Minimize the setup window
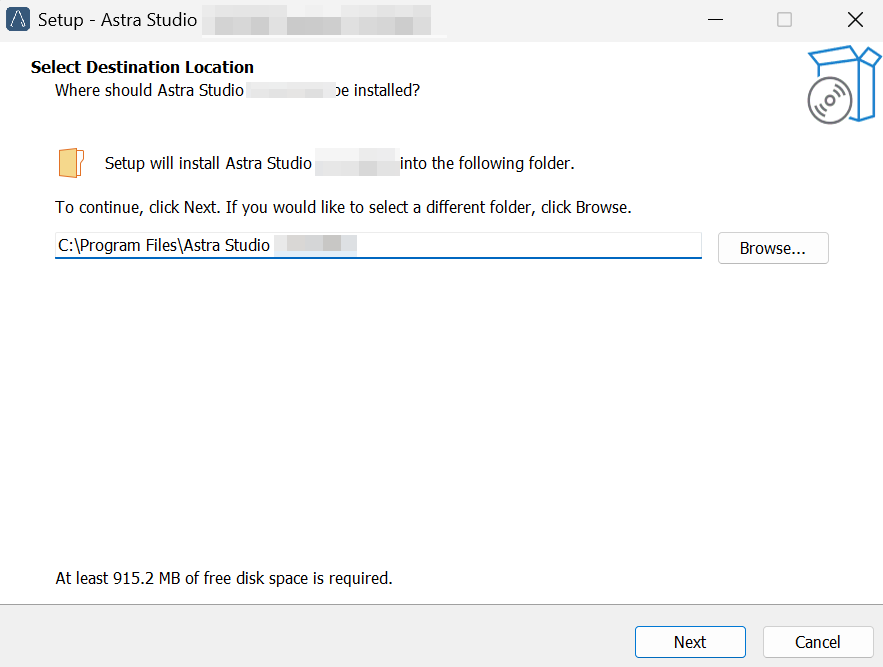This screenshot has width=883, height=667. (x=715, y=20)
